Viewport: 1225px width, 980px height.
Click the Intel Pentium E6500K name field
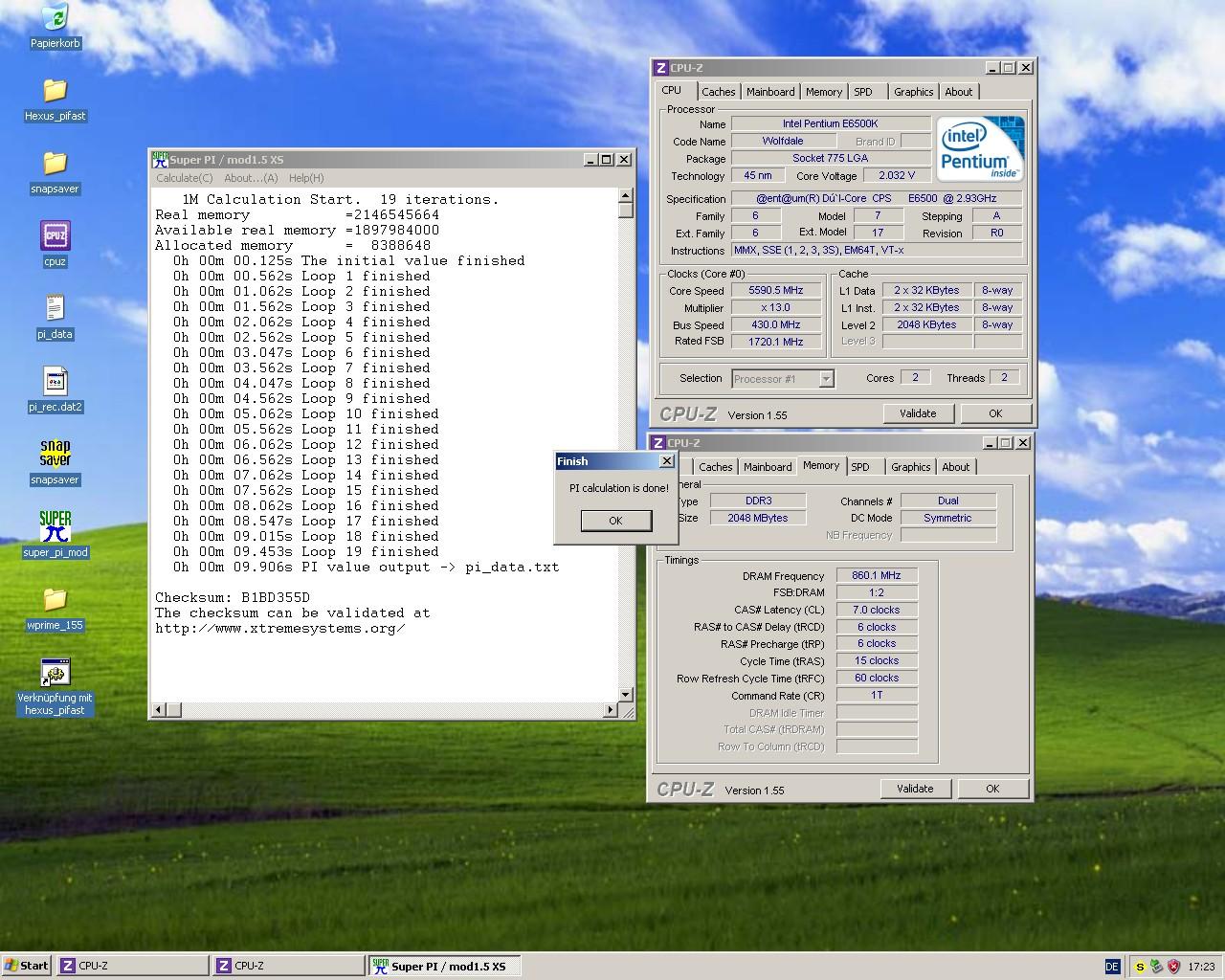pyautogui.click(x=830, y=123)
